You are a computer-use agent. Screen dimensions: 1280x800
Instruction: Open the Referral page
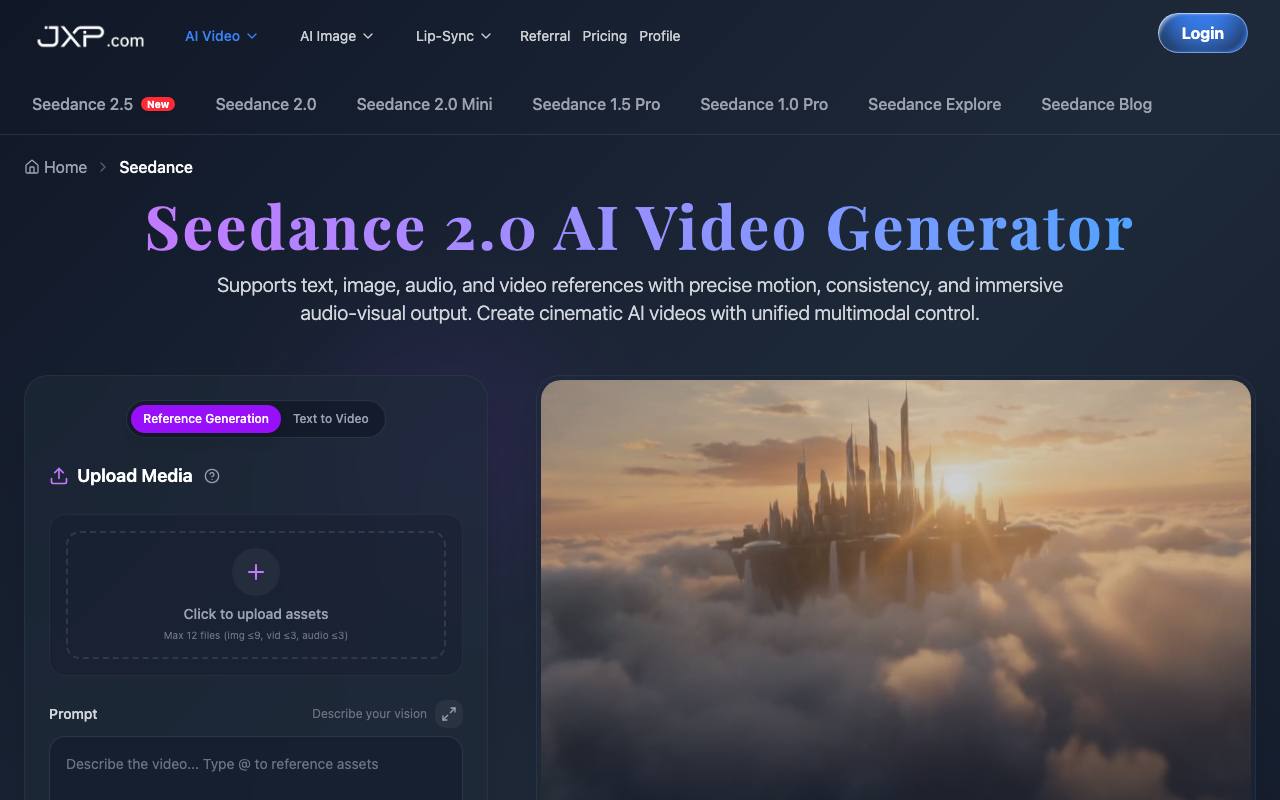pyautogui.click(x=545, y=36)
